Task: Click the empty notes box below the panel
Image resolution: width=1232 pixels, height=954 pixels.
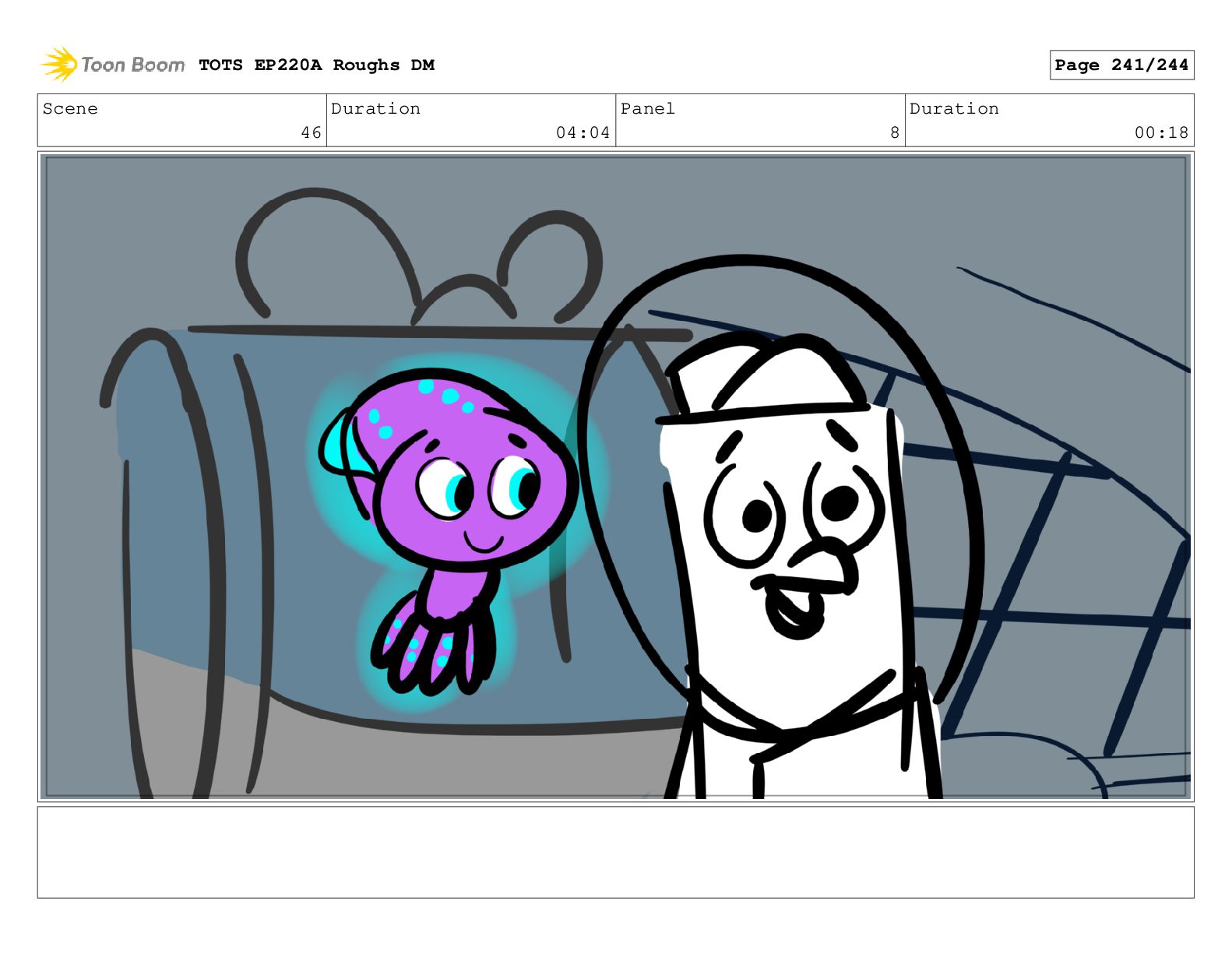Action: point(616,852)
